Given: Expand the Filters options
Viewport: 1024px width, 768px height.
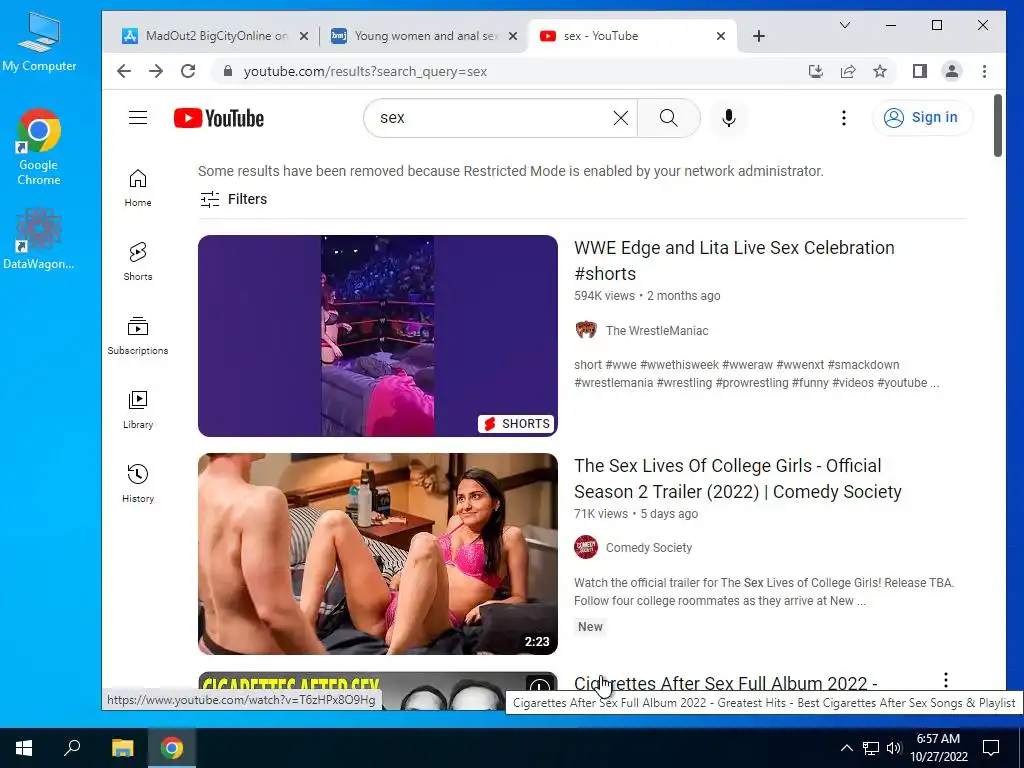Looking at the screenshot, I should click(x=234, y=199).
